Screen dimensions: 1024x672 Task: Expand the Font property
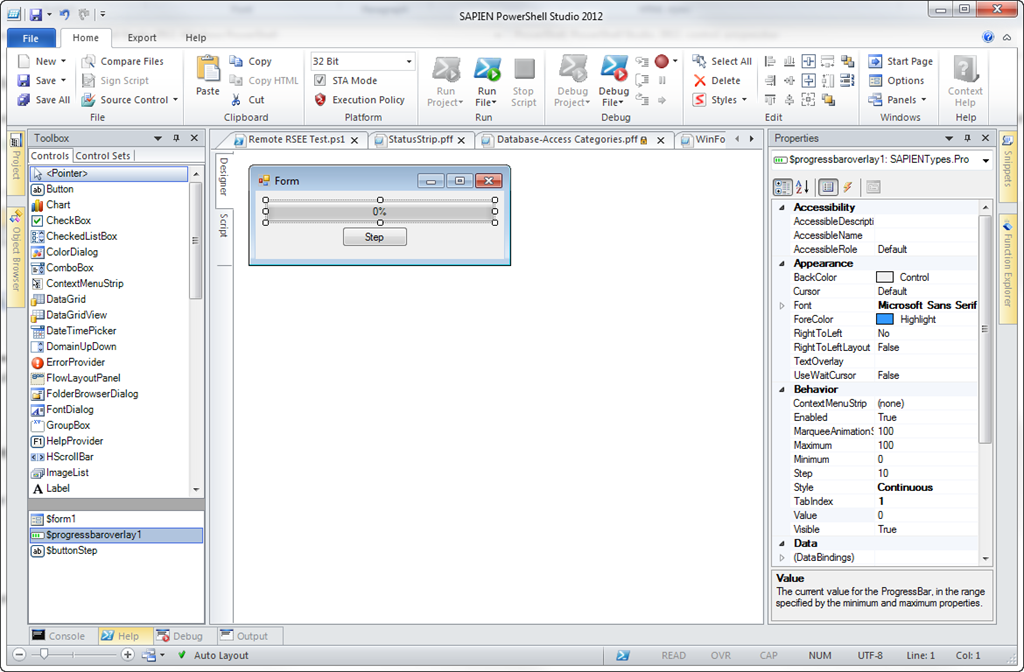[782, 306]
